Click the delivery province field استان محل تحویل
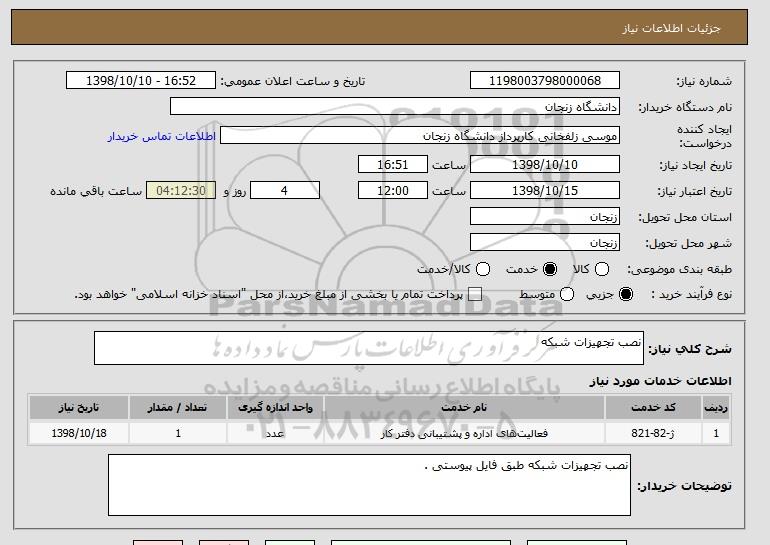 click(545, 217)
